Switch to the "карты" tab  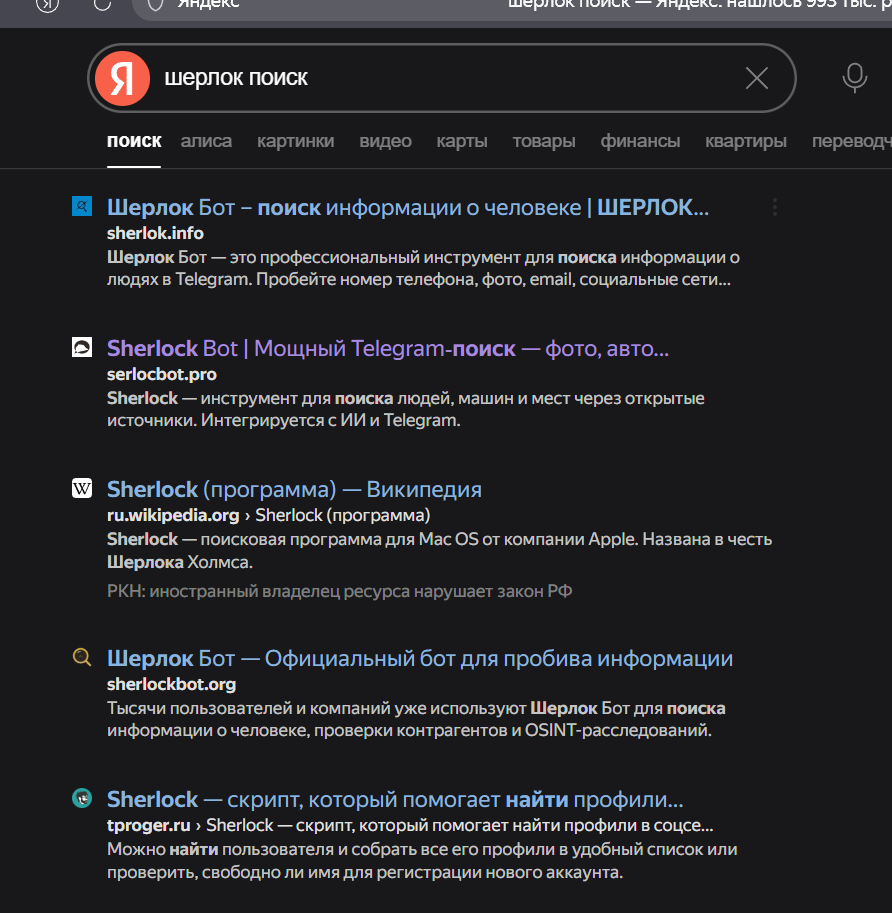[x=462, y=141]
